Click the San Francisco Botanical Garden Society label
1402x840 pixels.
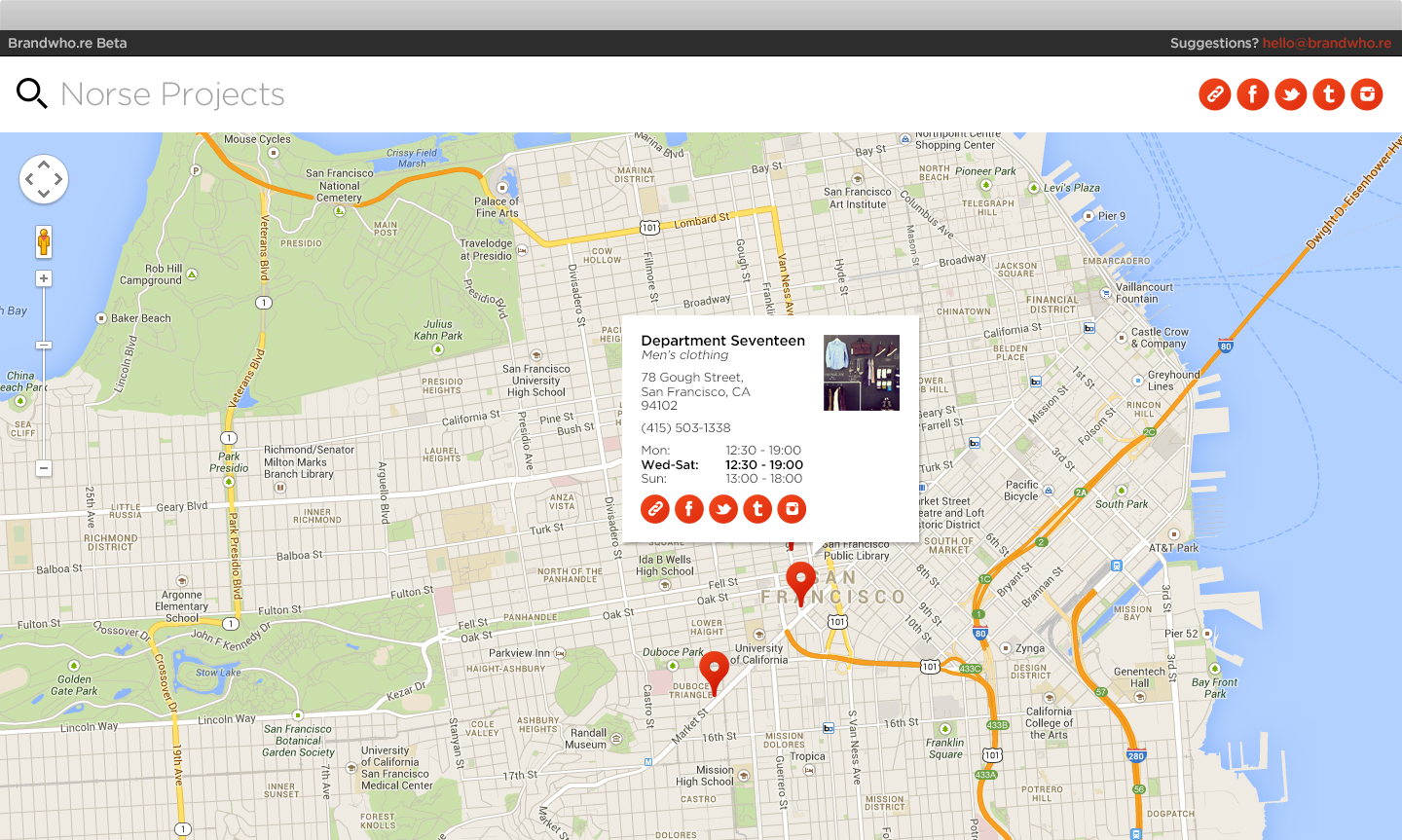[x=298, y=741]
